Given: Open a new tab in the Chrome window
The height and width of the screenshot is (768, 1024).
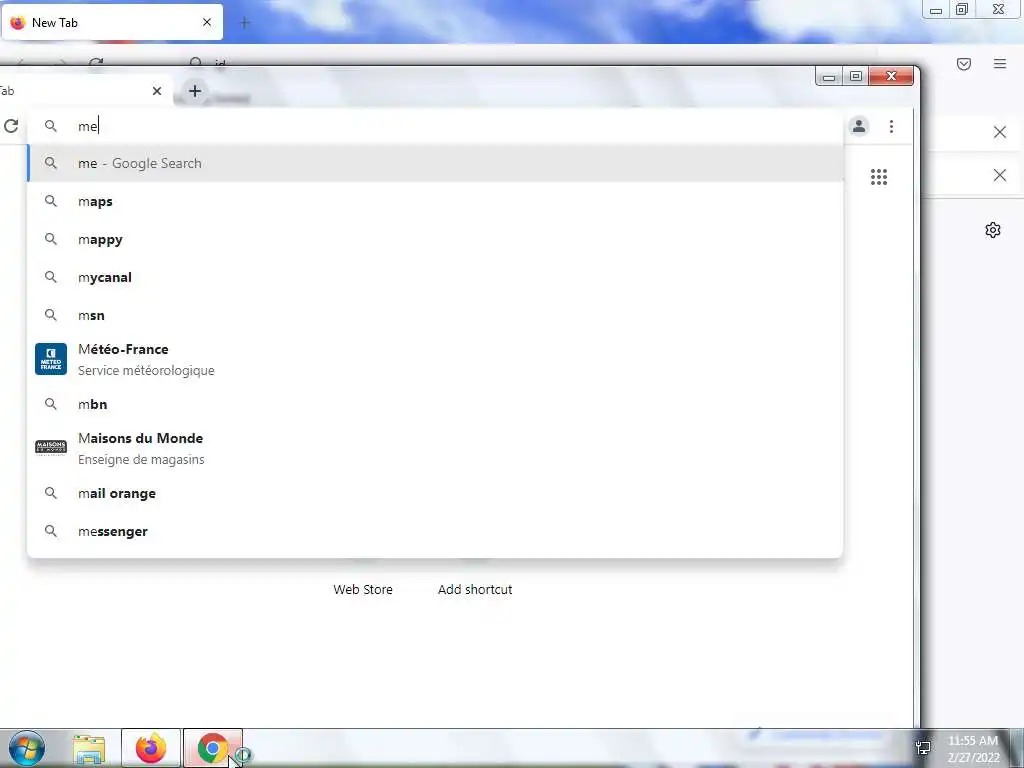Looking at the screenshot, I should 195,91.
